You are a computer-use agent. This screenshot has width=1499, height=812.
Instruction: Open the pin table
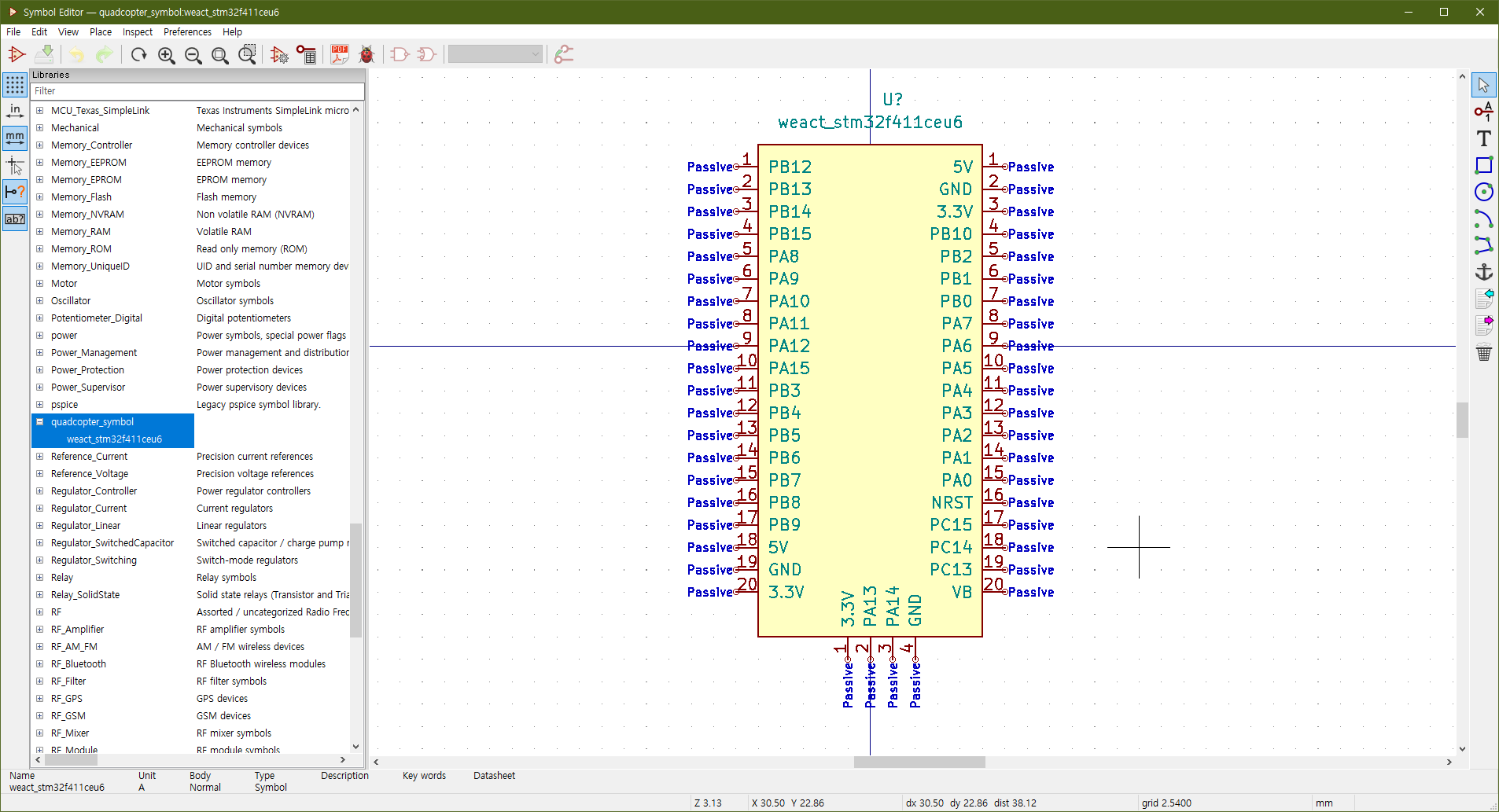tap(306, 54)
